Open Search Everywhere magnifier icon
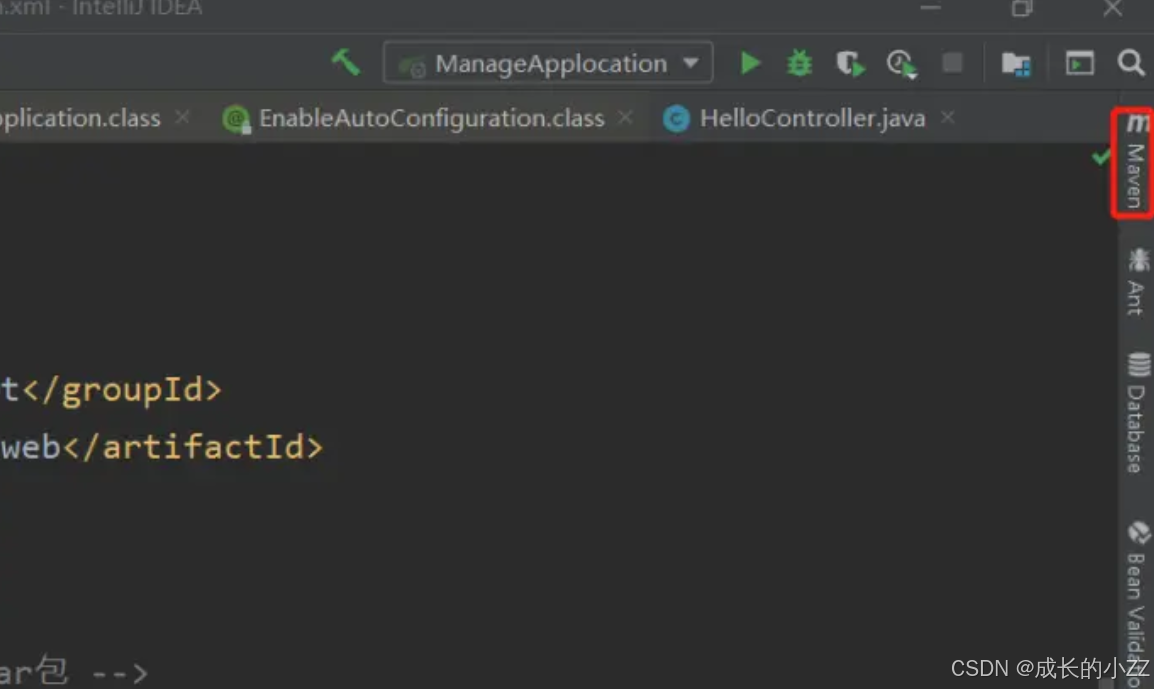The width and height of the screenshot is (1154, 689). point(1130,63)
